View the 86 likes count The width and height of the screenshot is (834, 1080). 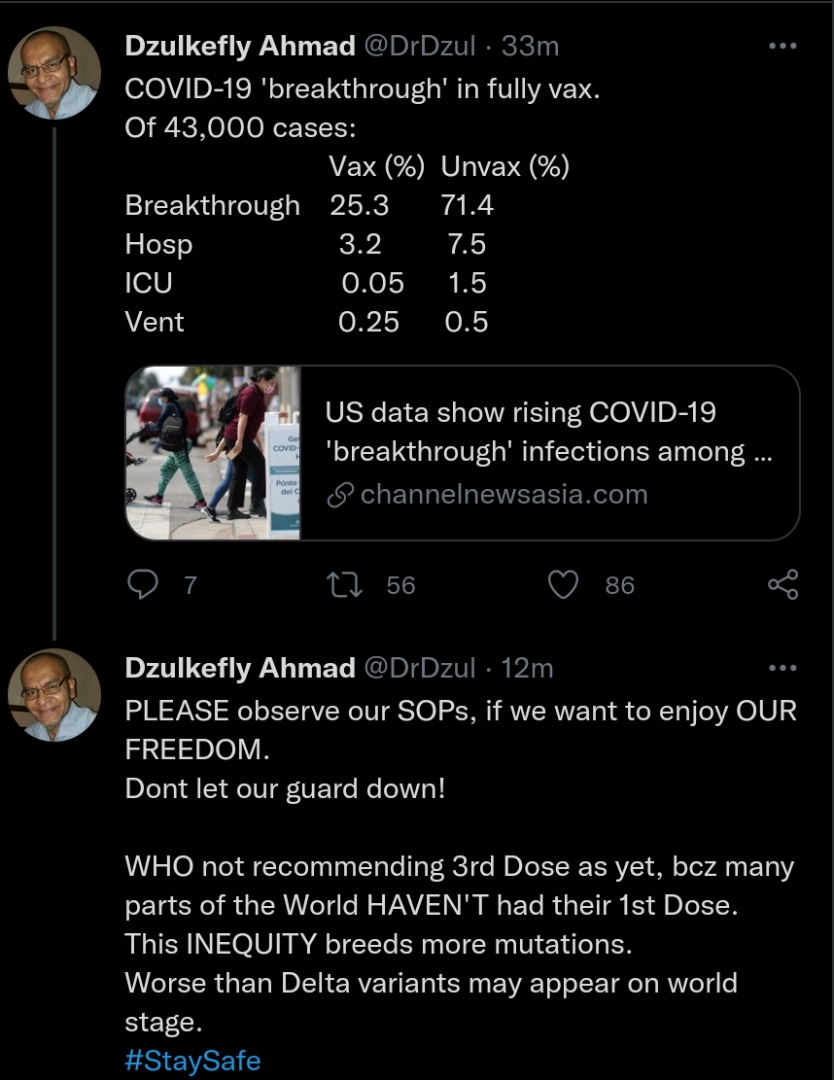(x=620, y=585)
